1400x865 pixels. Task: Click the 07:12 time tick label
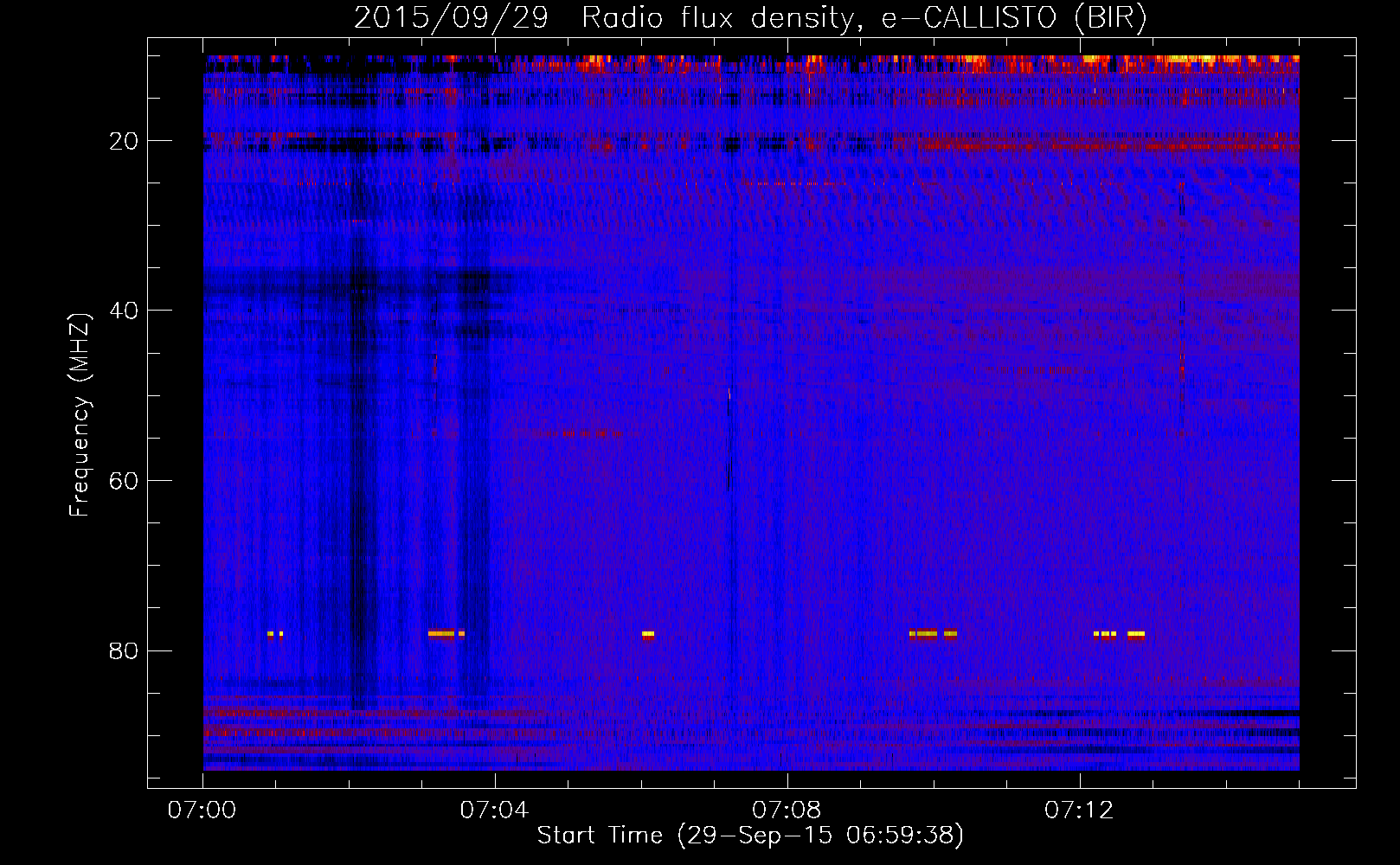(x=1079, y=811)
